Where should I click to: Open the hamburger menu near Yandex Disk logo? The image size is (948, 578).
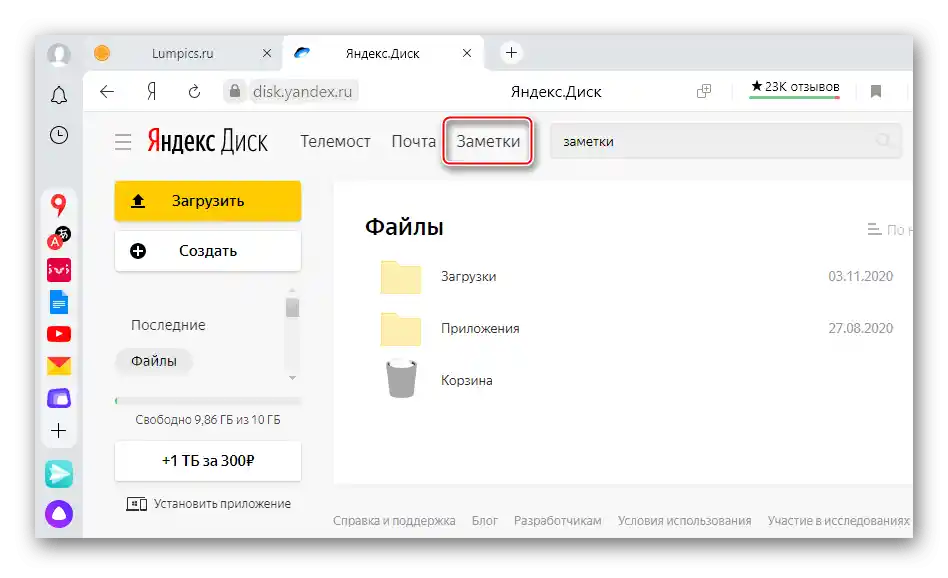[123, 142]
